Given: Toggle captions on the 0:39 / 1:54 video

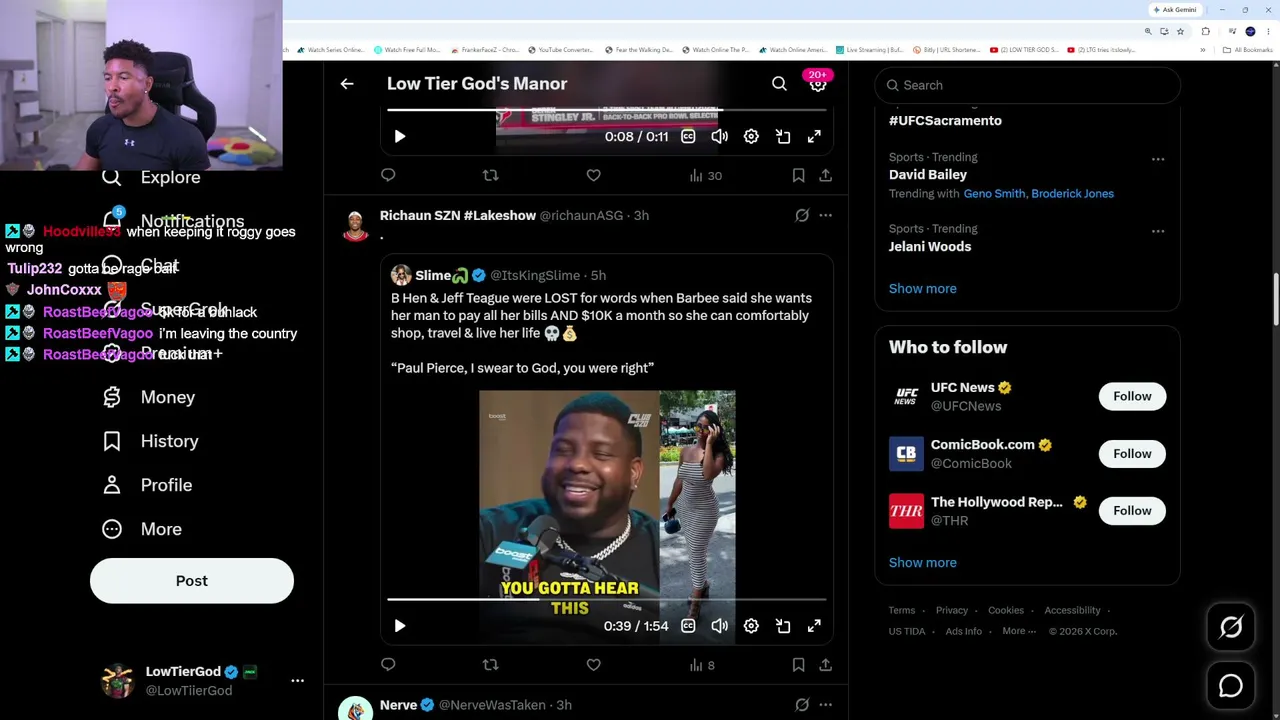Looking at the screenshot, I should click(688, 626).
